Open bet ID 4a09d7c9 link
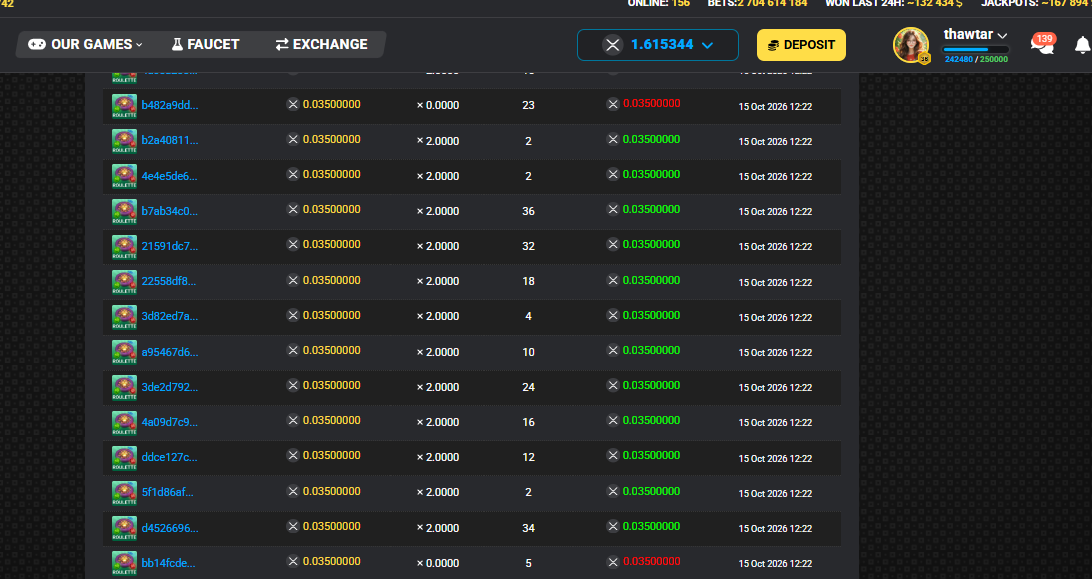The height and width of the screenshot is (579, 1092). (170, 422)
